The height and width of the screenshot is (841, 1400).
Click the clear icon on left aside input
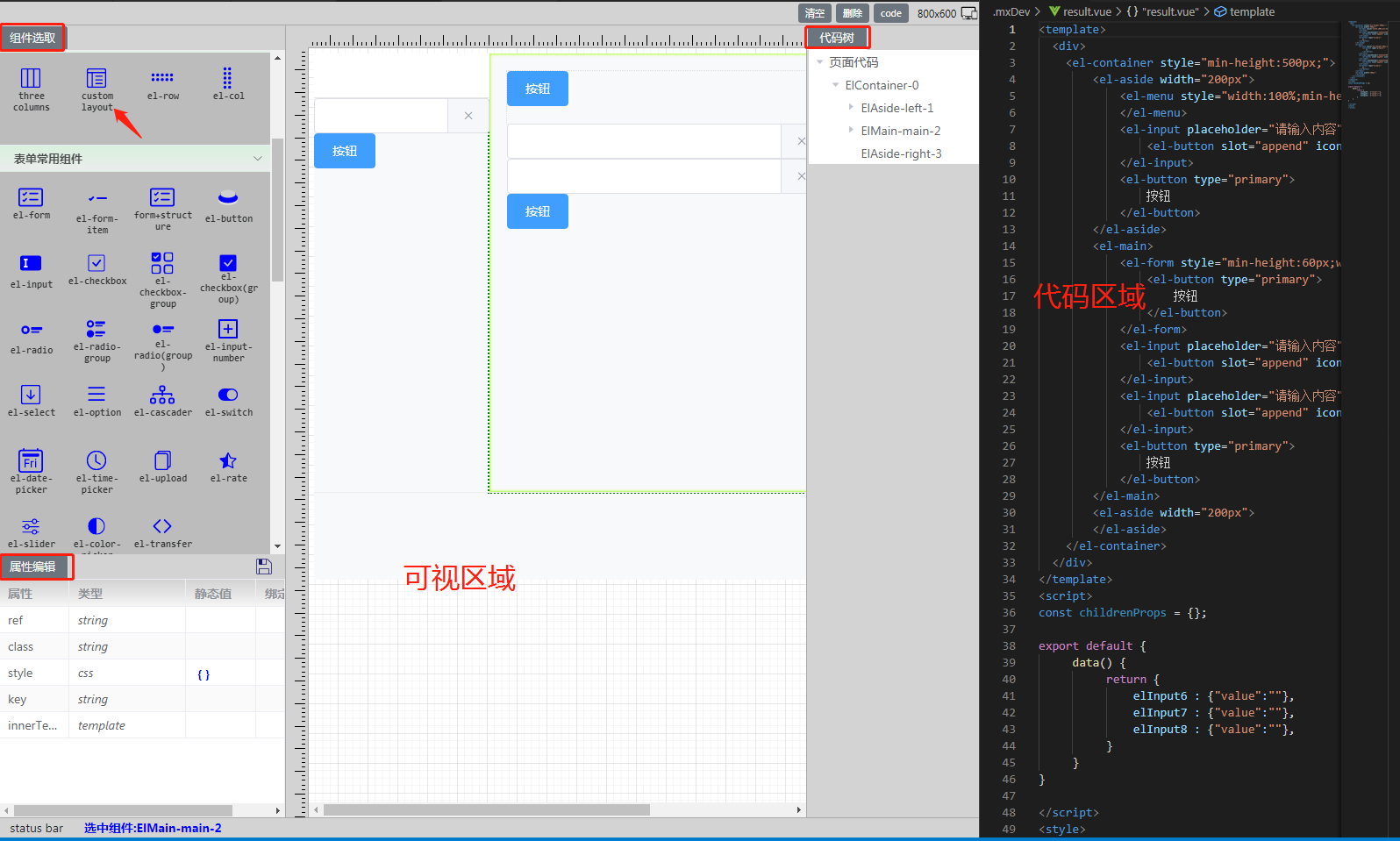click(x=468, y=116)
